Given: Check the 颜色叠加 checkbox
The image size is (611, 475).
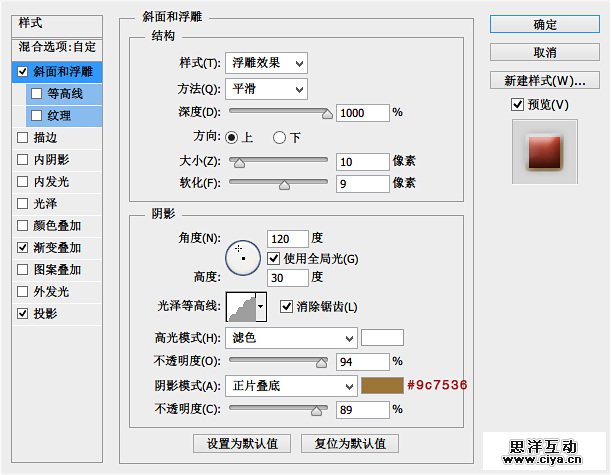Looking at the screenshot, I should coord(23,225).
